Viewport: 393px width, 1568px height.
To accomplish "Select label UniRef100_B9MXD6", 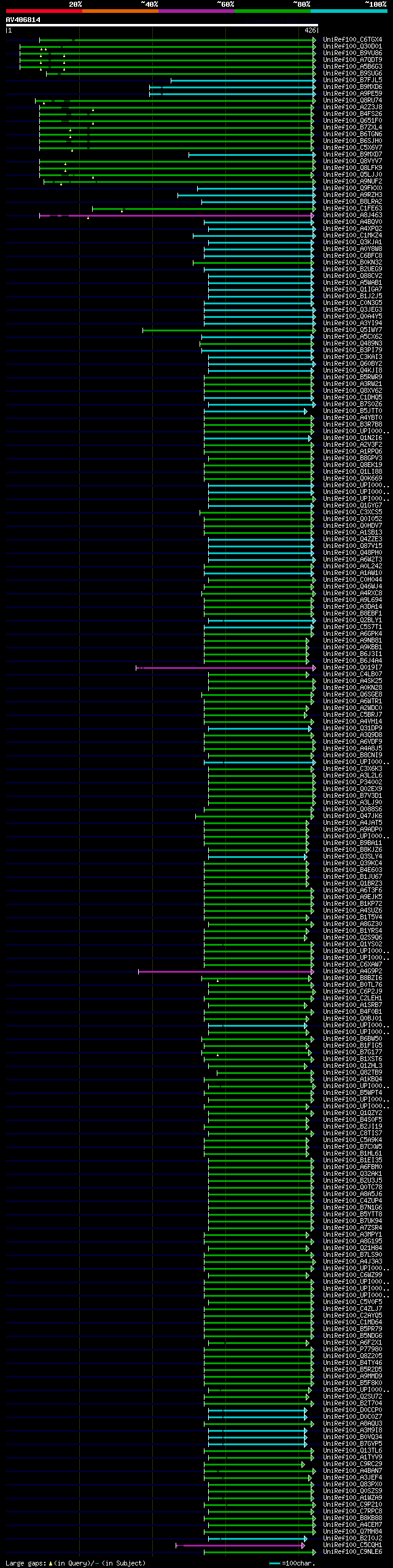I will pos(352,87).
